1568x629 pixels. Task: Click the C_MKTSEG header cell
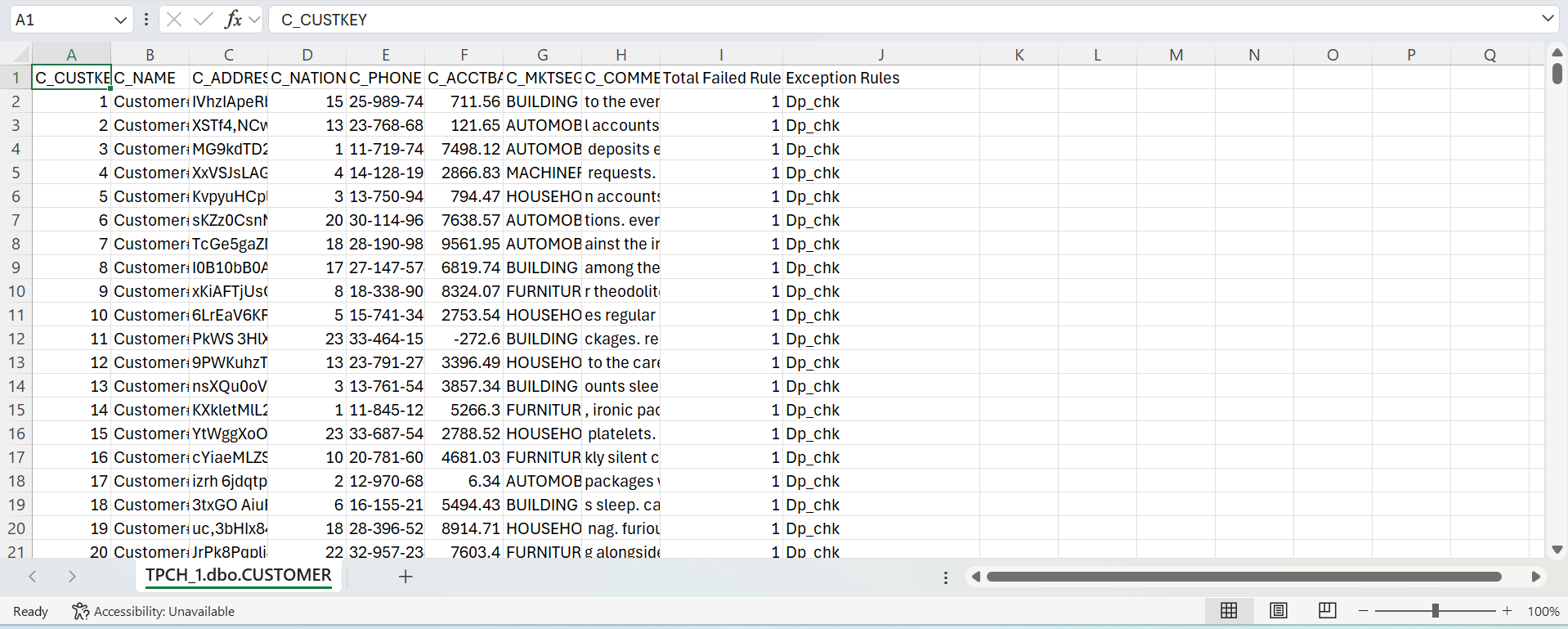(543, 78)
